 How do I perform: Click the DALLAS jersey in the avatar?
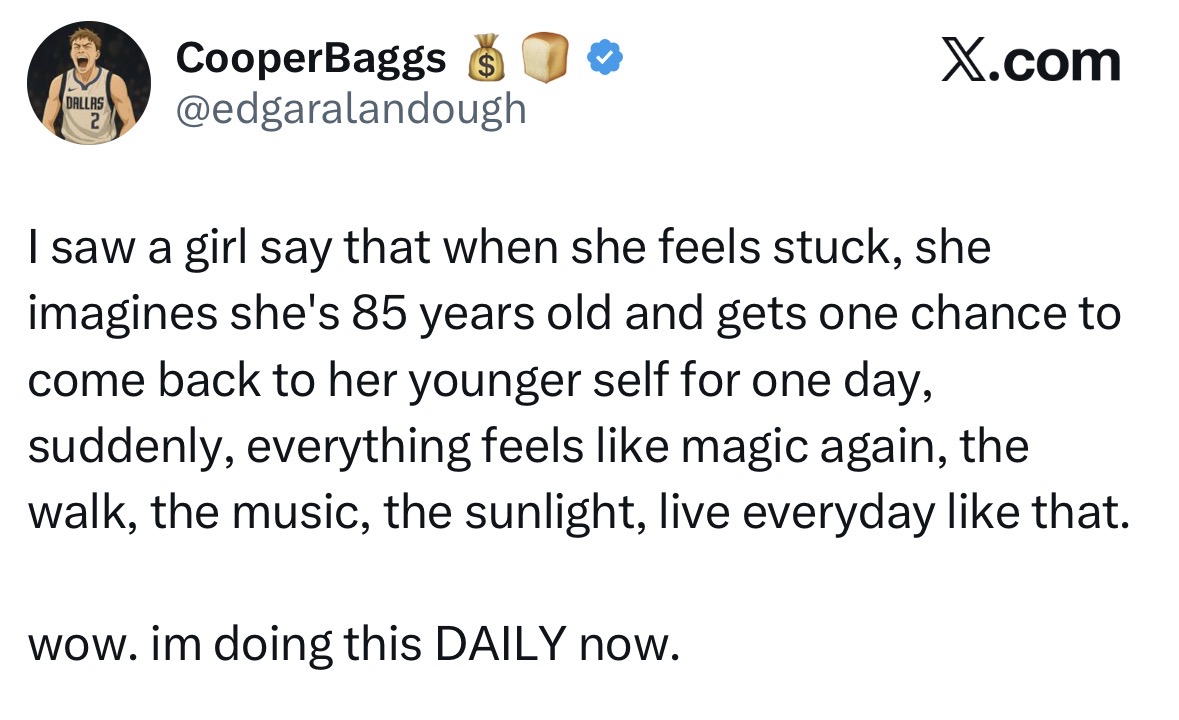click(88, 113)
